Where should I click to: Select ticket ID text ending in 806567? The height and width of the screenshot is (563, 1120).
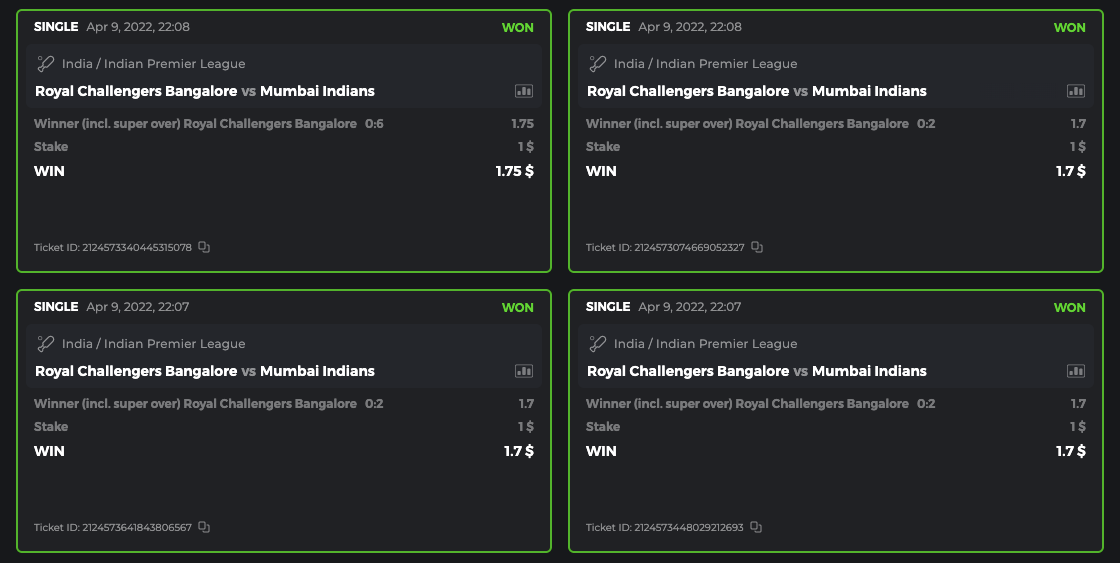113,527
